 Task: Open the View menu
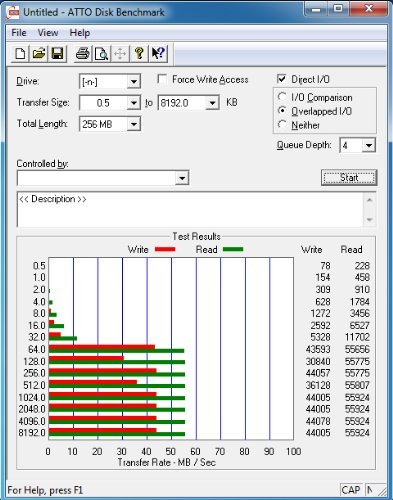(x=48, y=33)
